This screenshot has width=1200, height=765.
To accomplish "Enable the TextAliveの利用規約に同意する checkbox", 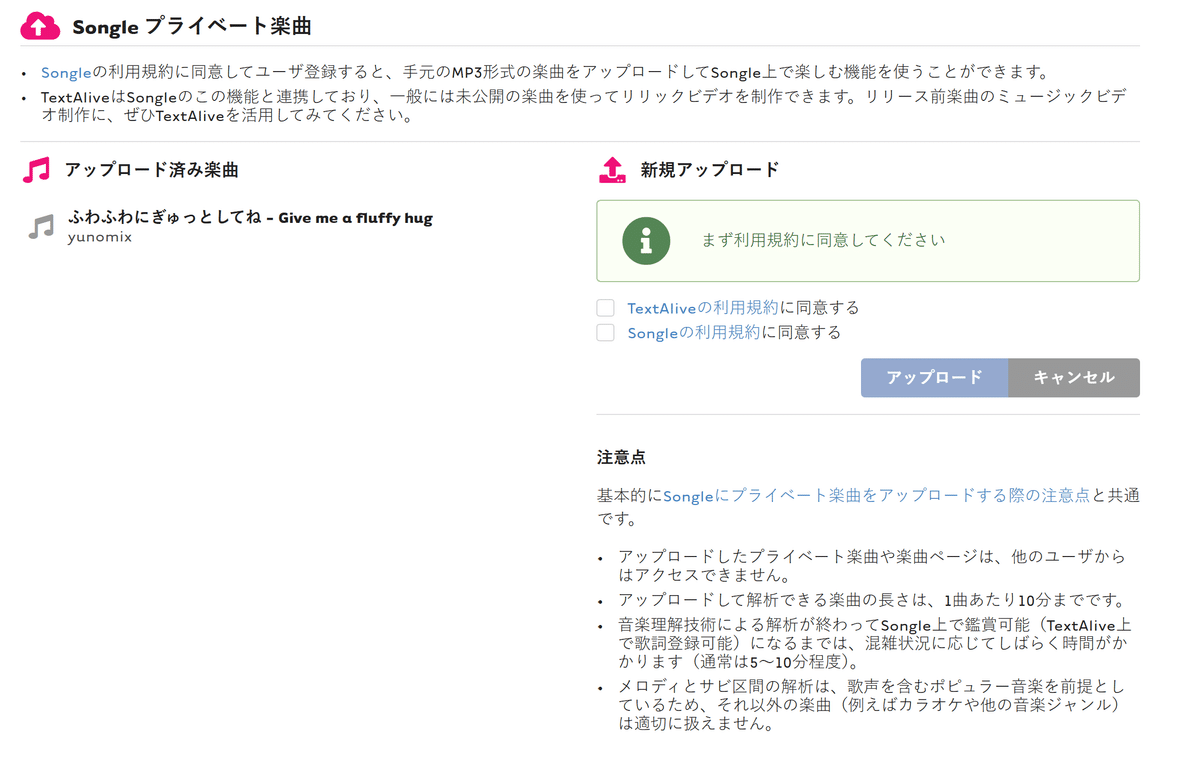I will tap(605, 309).
